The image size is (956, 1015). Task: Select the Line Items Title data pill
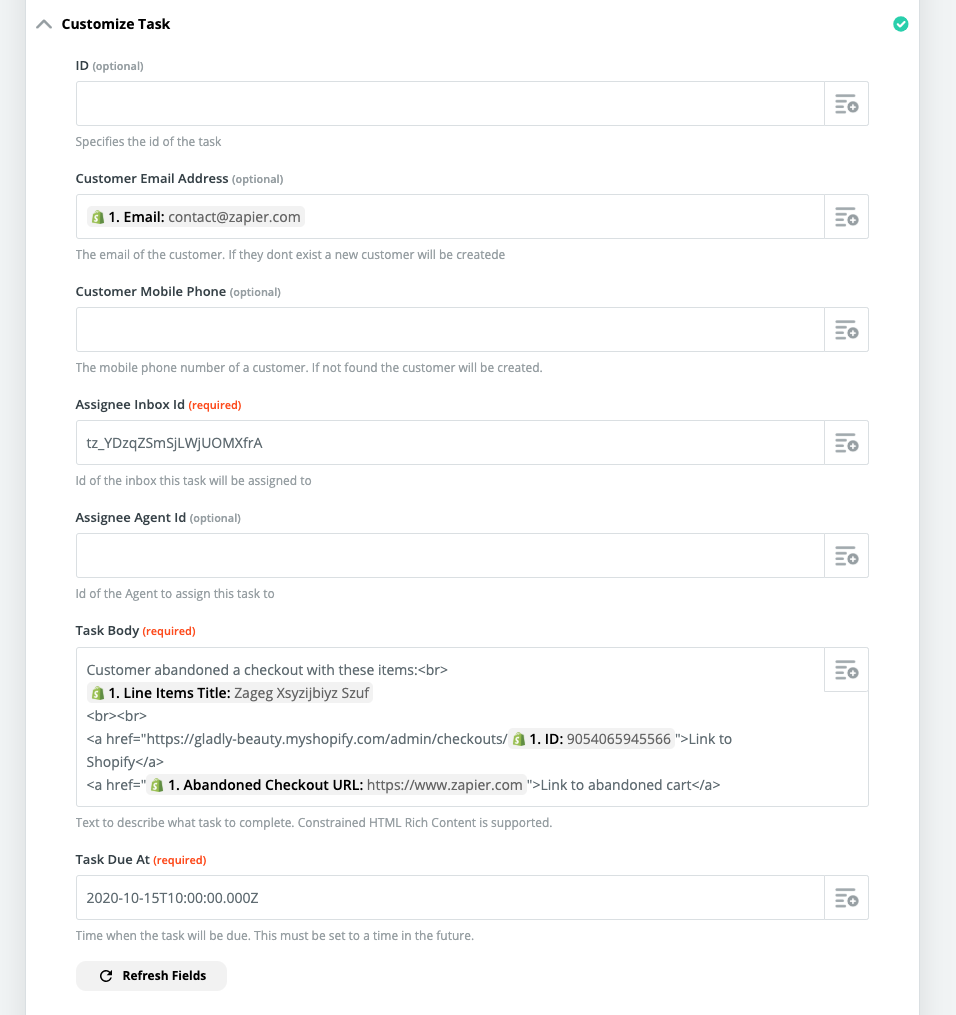(230, 693)
